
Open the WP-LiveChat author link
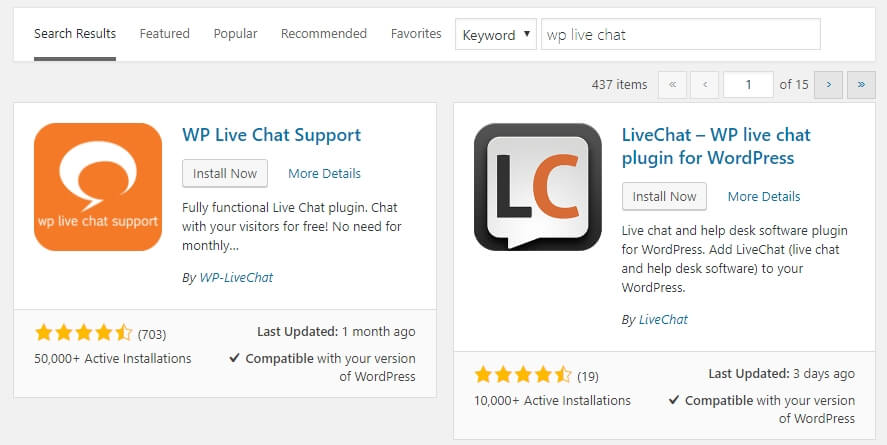(236, 278)
